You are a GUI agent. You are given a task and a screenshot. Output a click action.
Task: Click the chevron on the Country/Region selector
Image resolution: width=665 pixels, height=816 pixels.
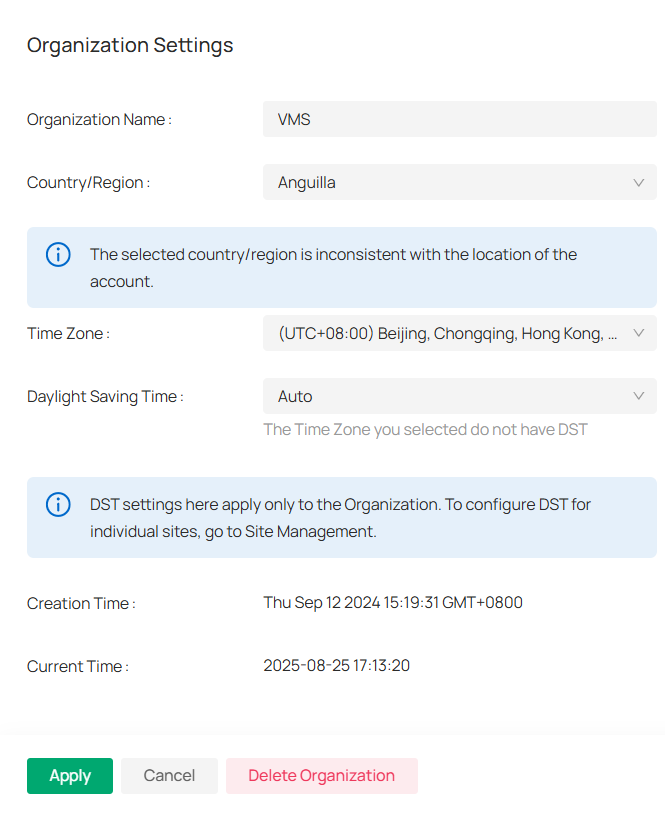(x=639, y=182)
